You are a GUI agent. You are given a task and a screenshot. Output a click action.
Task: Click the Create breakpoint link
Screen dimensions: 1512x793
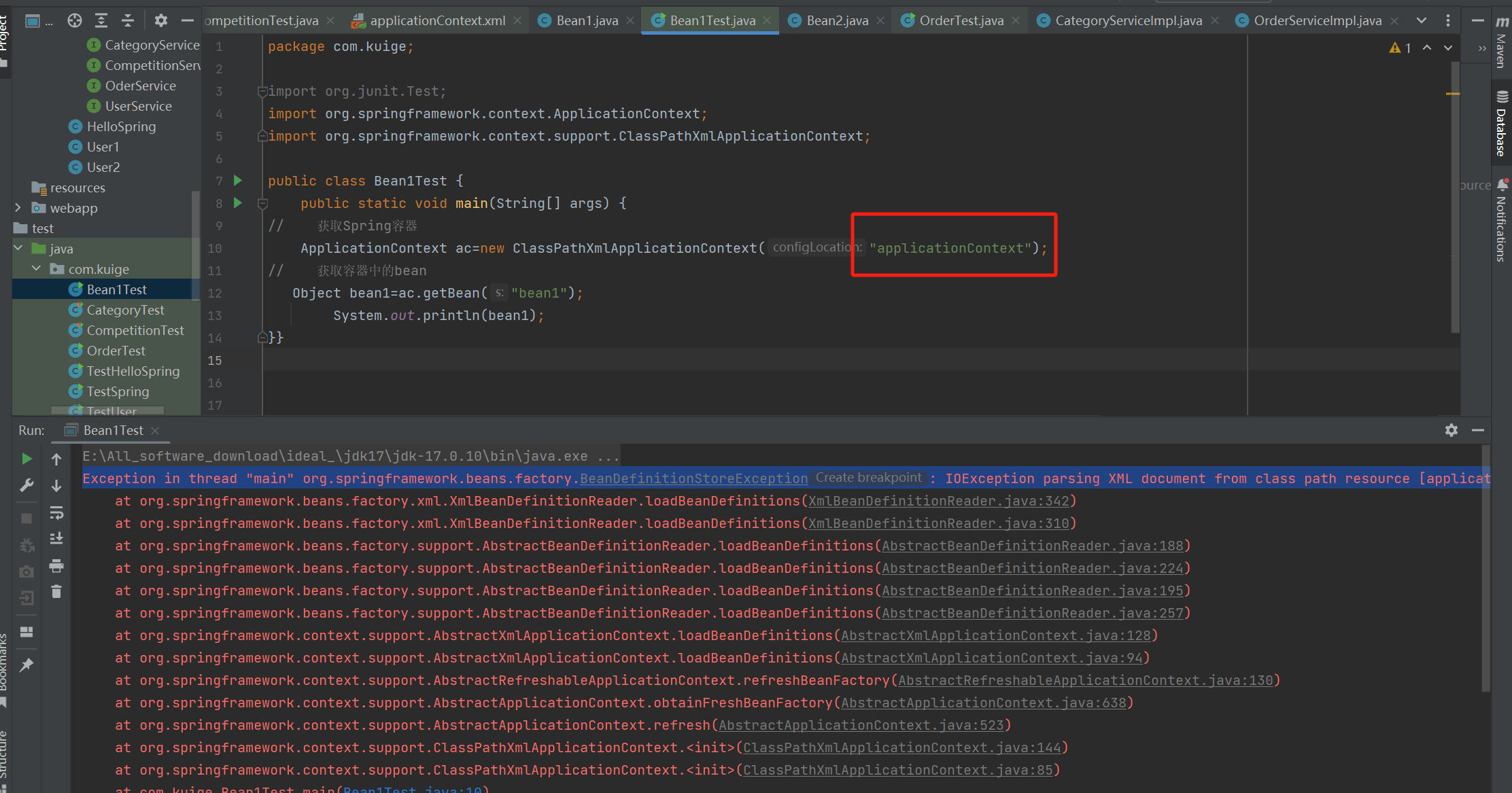pyautogui.click(x=868, y=478)
